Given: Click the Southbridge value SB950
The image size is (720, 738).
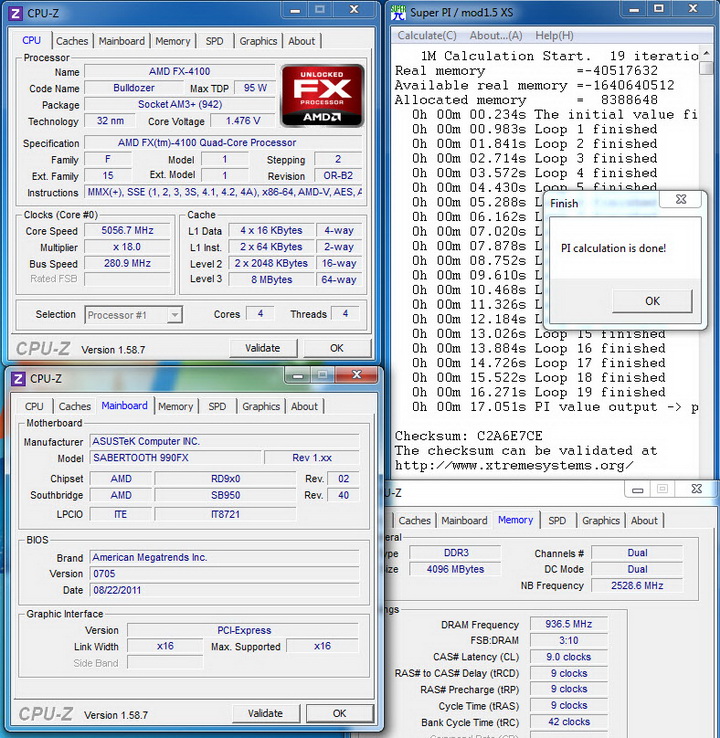Looking at the screenshot, I should (225, 496).
